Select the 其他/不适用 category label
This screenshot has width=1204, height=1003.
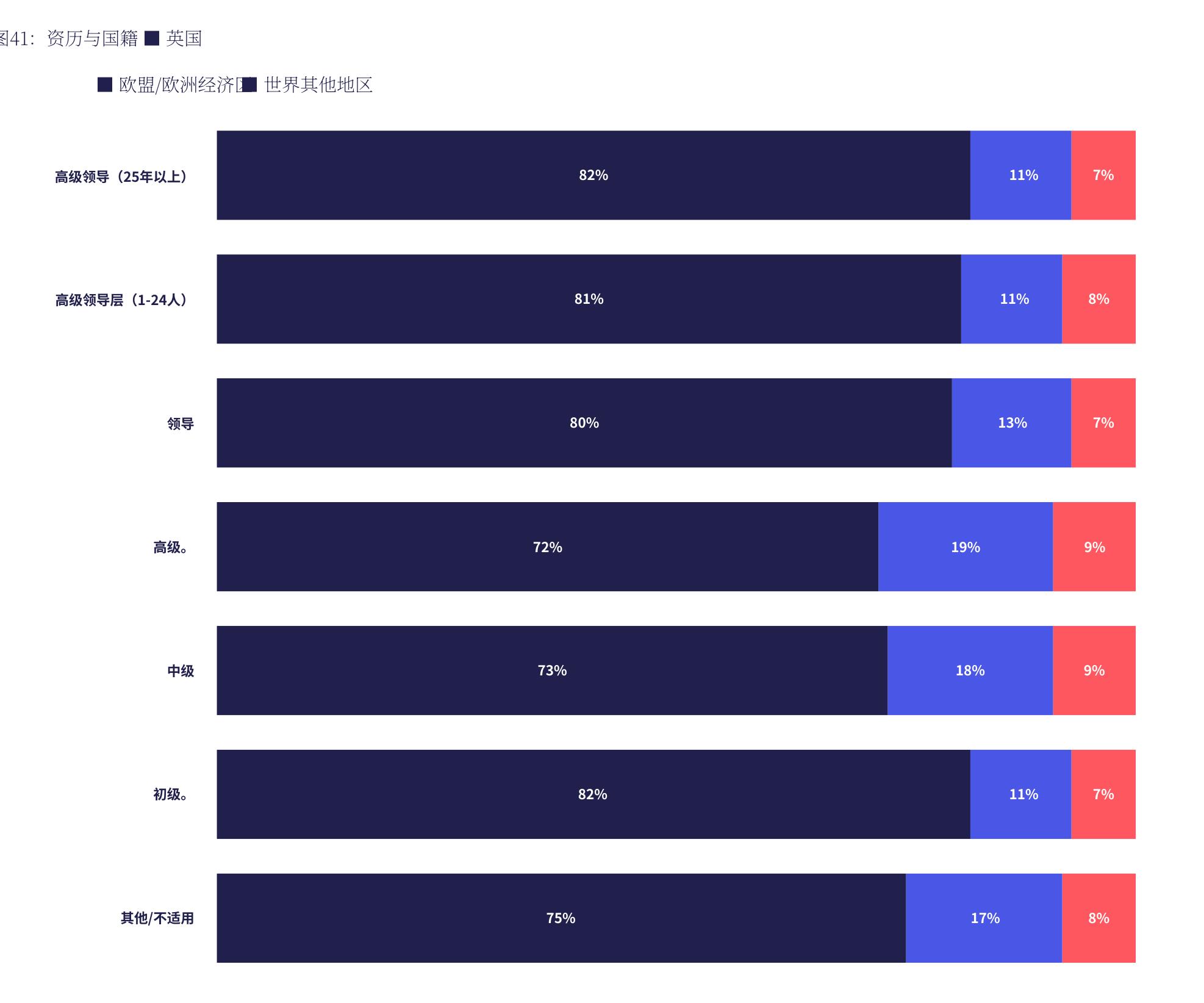157,918
